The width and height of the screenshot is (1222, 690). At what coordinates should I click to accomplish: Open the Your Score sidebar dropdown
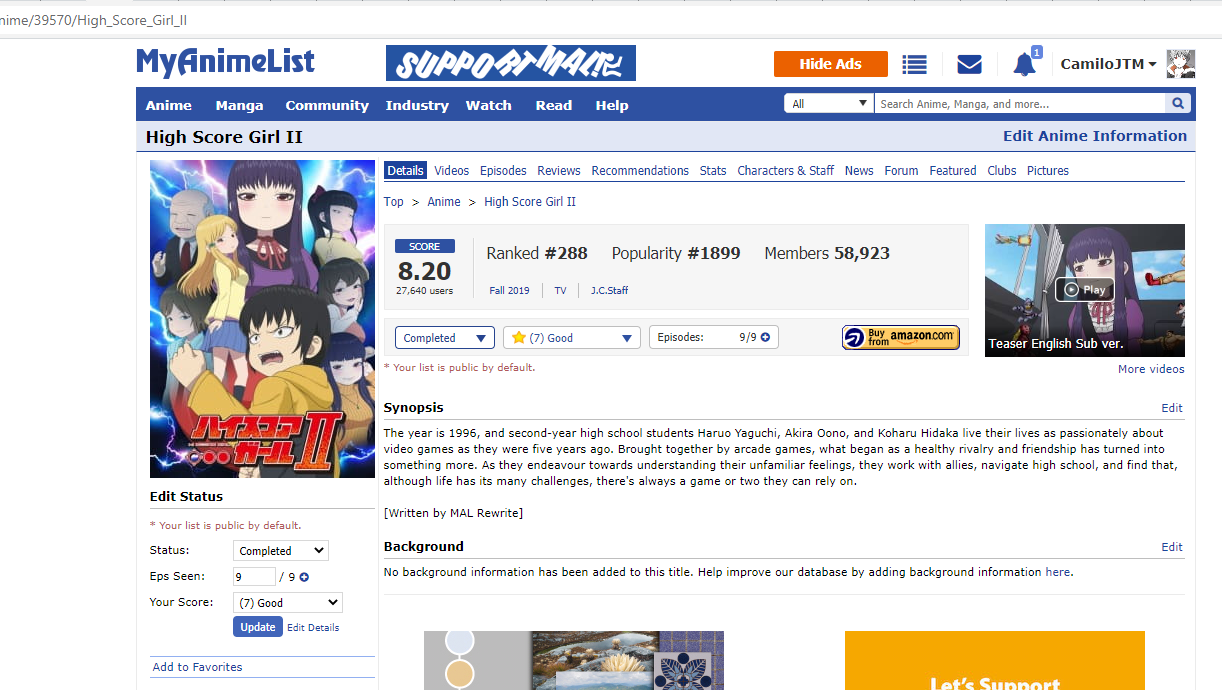(x=288, y=603)
